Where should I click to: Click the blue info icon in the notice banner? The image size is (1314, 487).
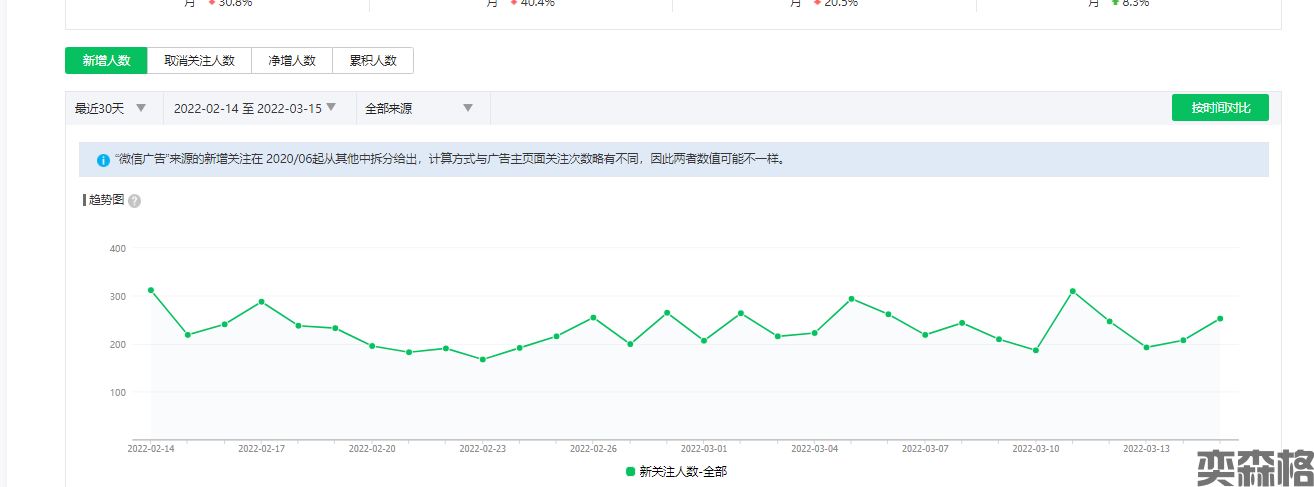[103, 160]
